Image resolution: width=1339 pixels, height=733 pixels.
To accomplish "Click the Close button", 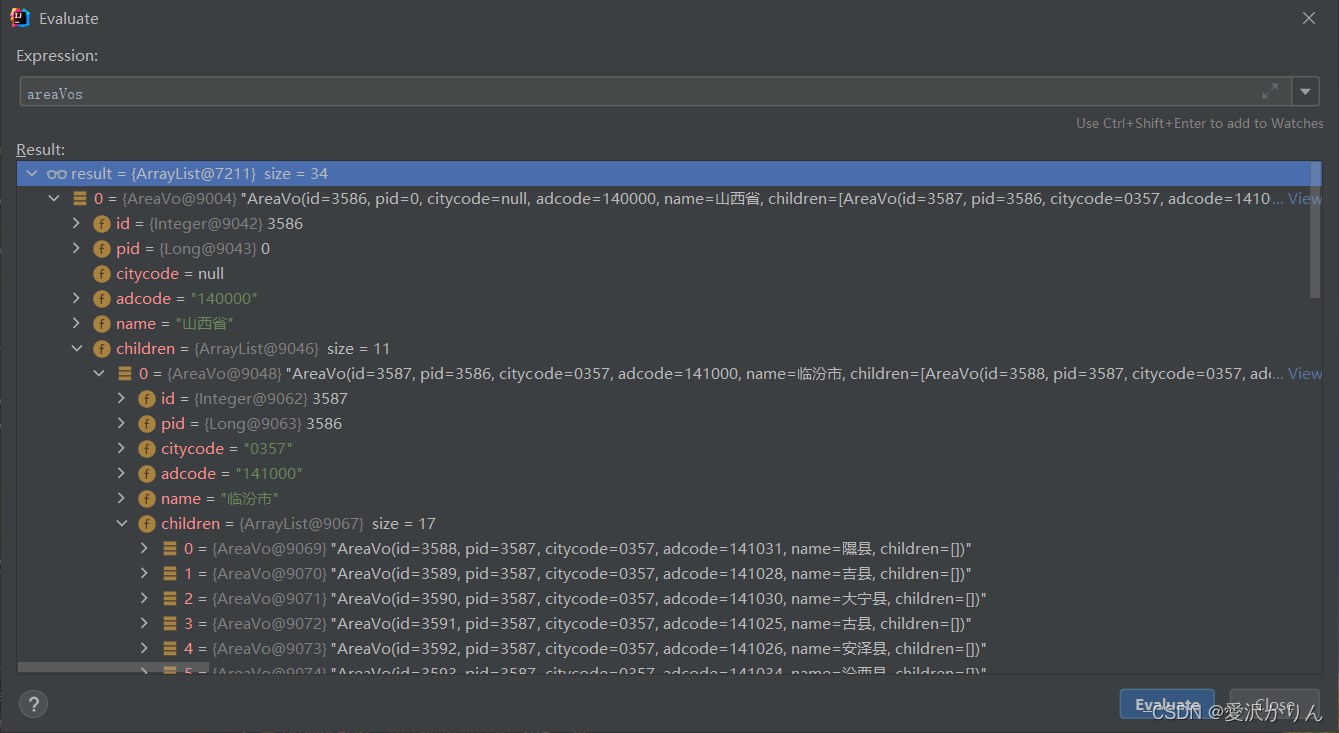I will [1274, 705].
